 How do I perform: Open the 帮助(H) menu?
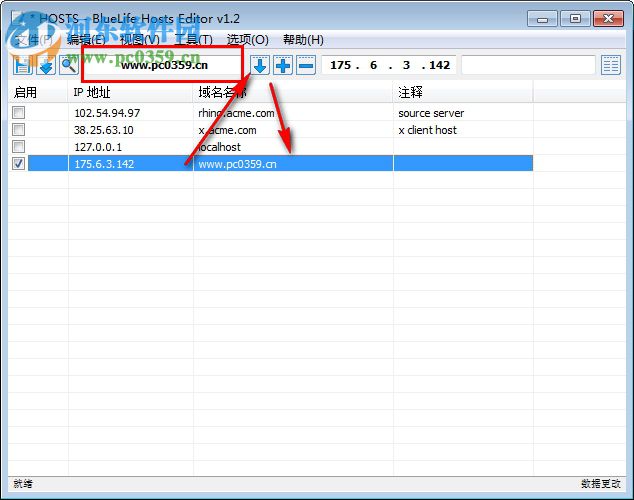(303, 40)
